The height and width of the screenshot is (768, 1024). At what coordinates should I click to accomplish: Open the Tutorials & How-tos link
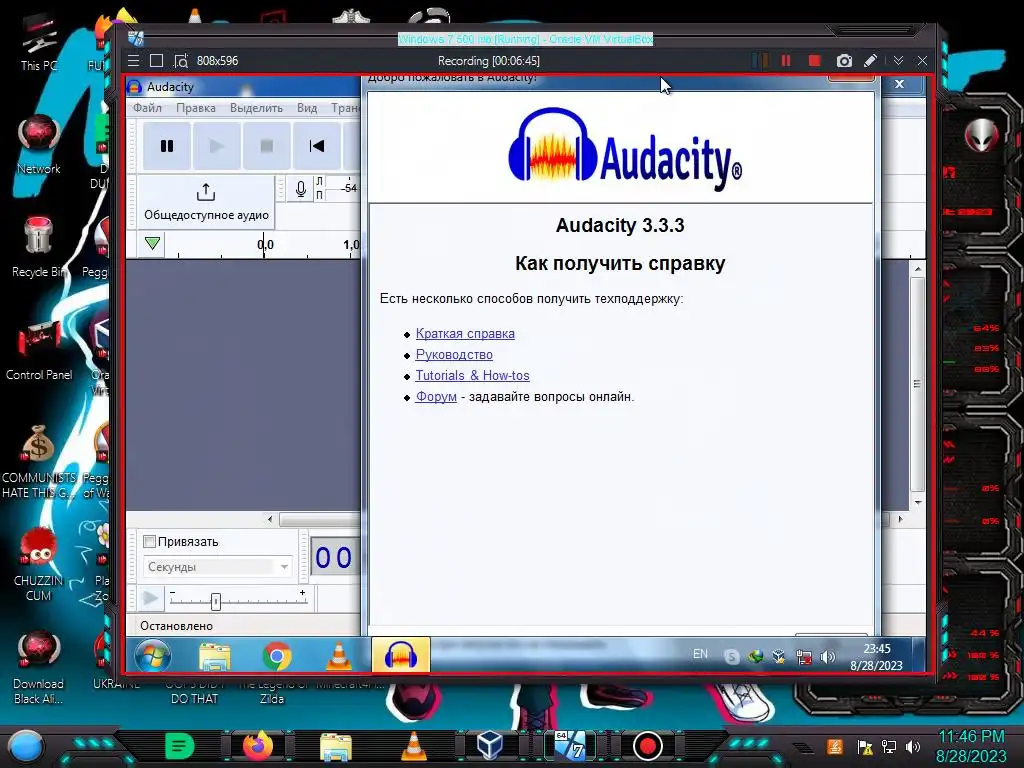pos(472,376)
